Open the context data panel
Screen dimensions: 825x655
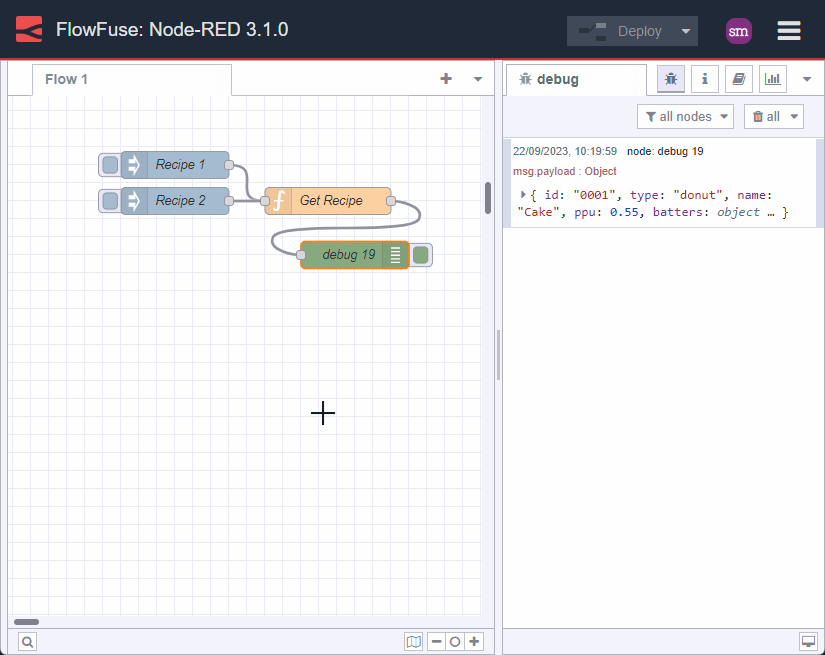[772, 78]
